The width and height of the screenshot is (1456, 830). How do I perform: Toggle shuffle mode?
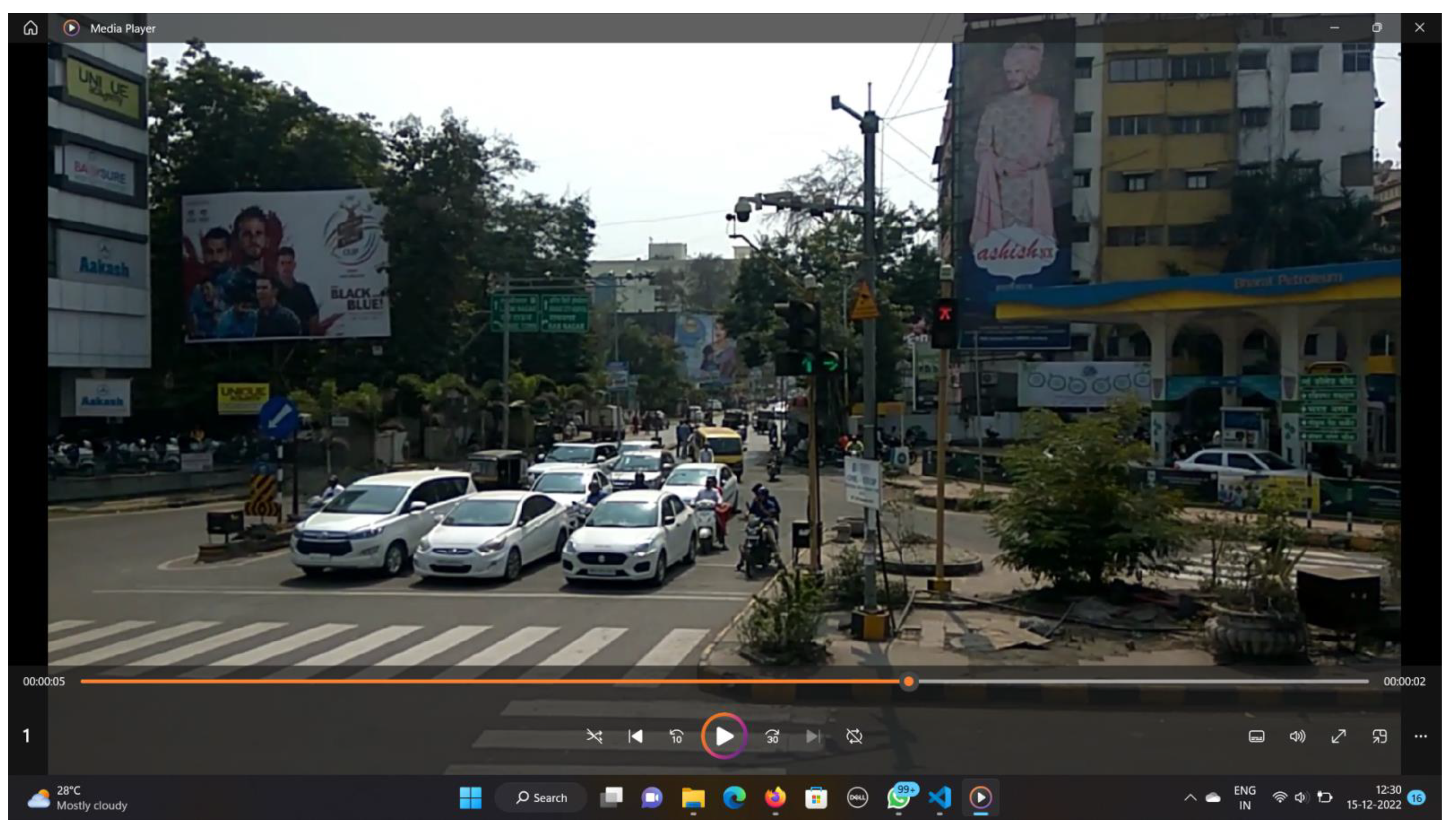pos(594,736)
